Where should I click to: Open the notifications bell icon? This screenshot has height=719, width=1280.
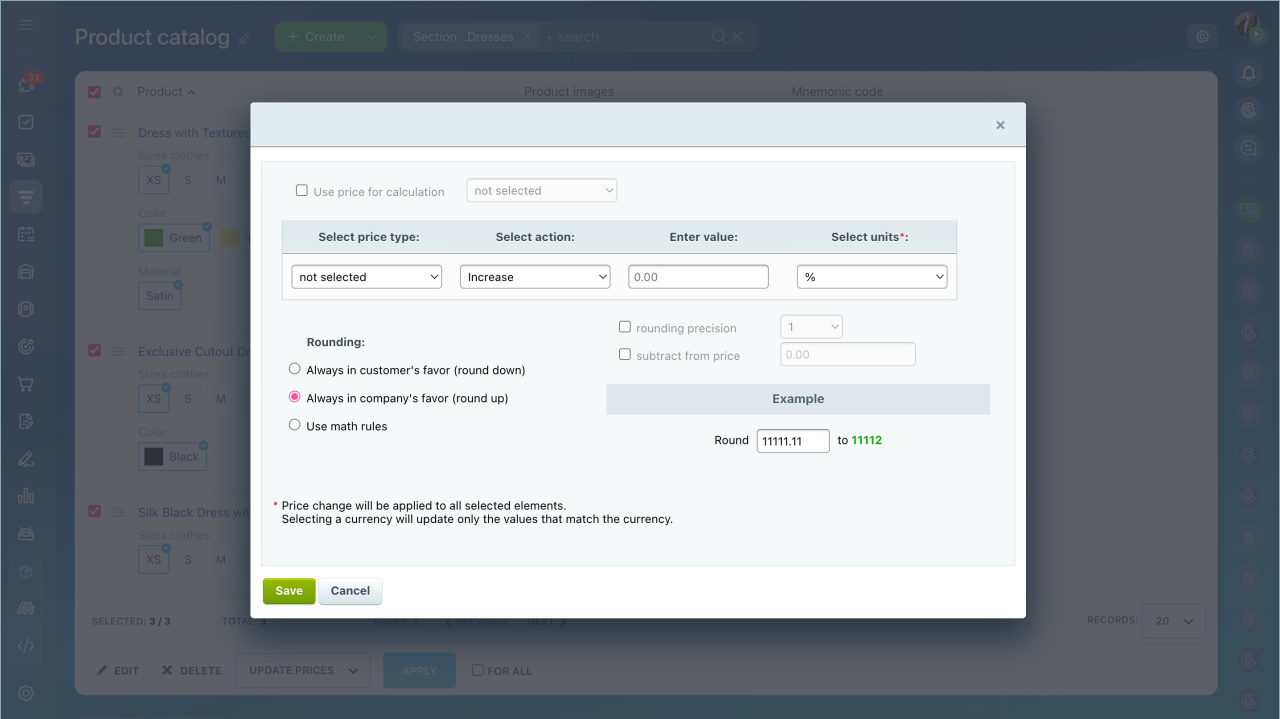[1248, 73]
